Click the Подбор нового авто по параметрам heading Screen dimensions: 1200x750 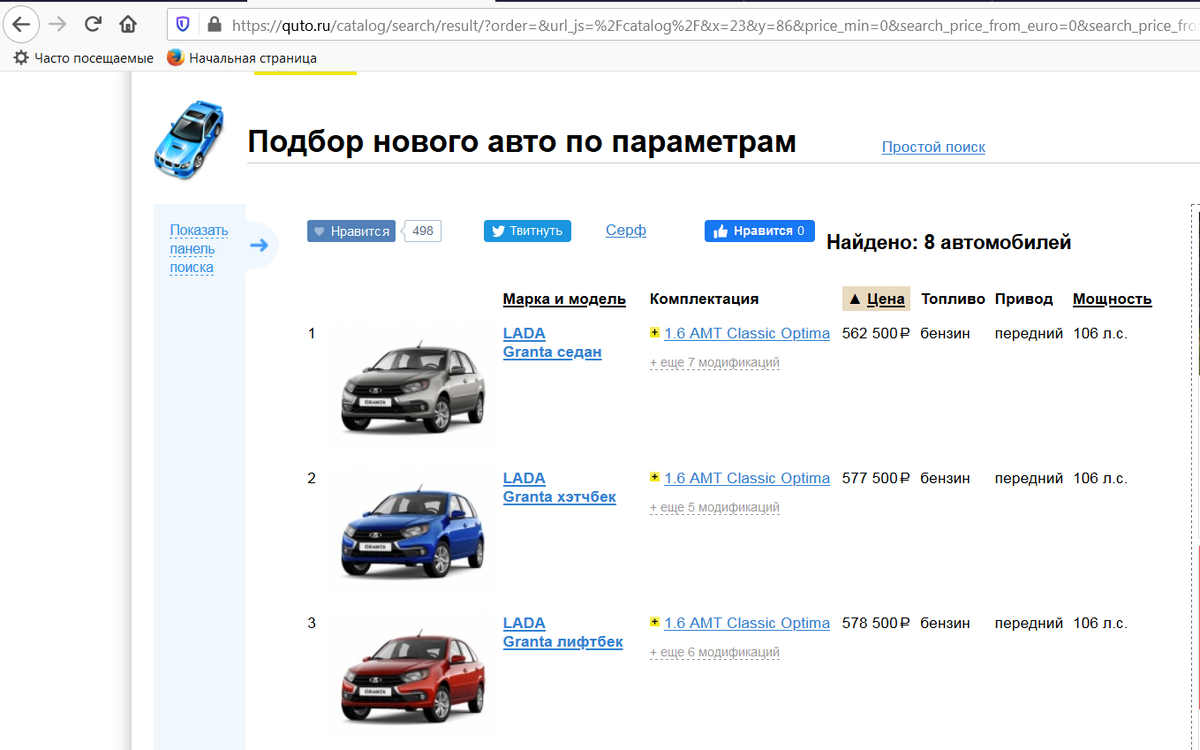pos(522,142)
